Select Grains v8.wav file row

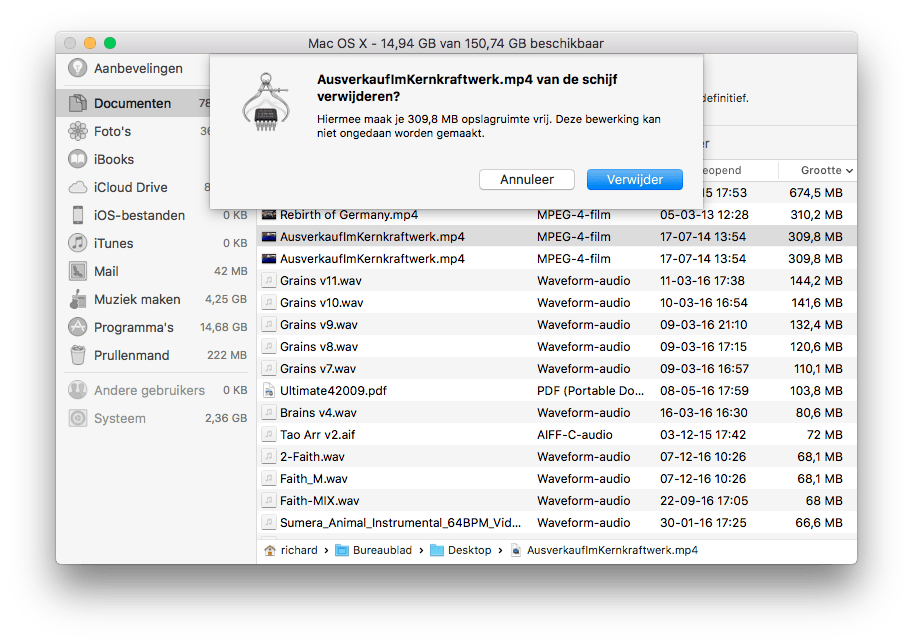(x=557, y=346)
